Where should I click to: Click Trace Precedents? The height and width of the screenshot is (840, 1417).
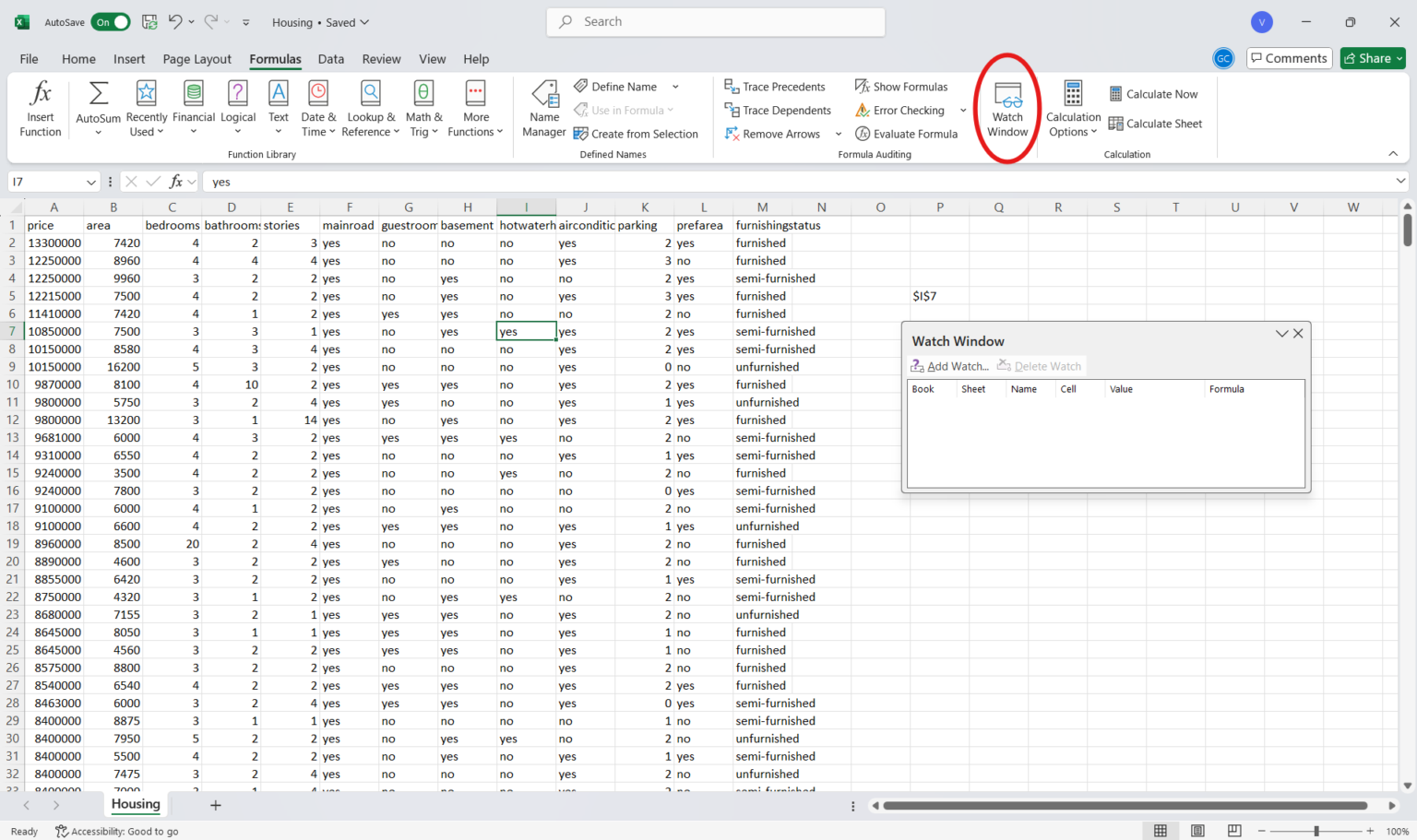pos(780,86)
